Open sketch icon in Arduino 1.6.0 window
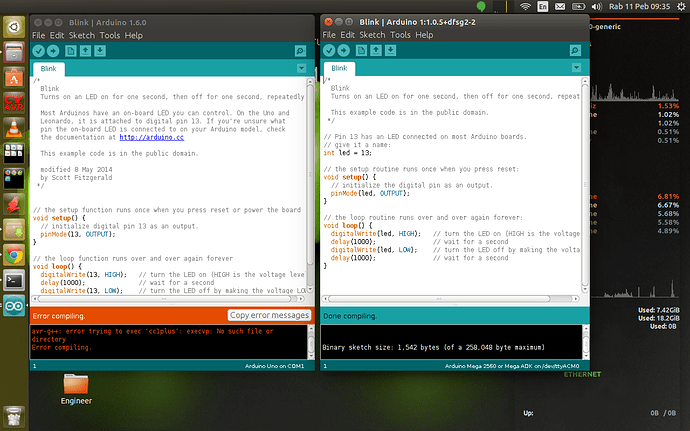 [x=85, y=51]
